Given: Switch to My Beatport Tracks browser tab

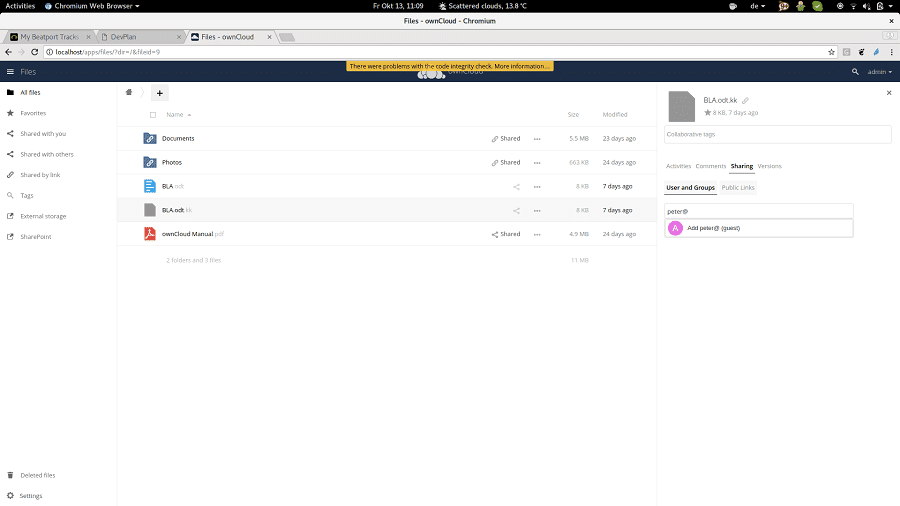Looking at the screenshot, I should pyautogui.click(x=50, y=37).
